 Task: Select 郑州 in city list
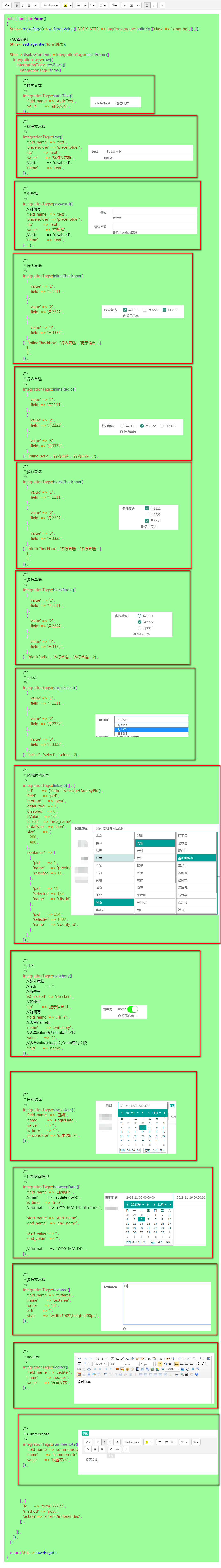(x=155, y=836)
